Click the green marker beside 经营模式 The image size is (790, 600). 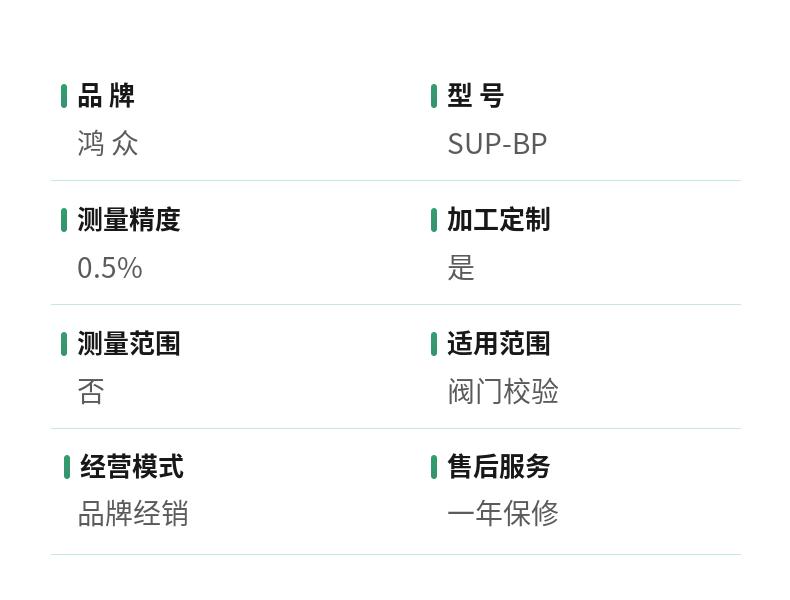point(67,467)
